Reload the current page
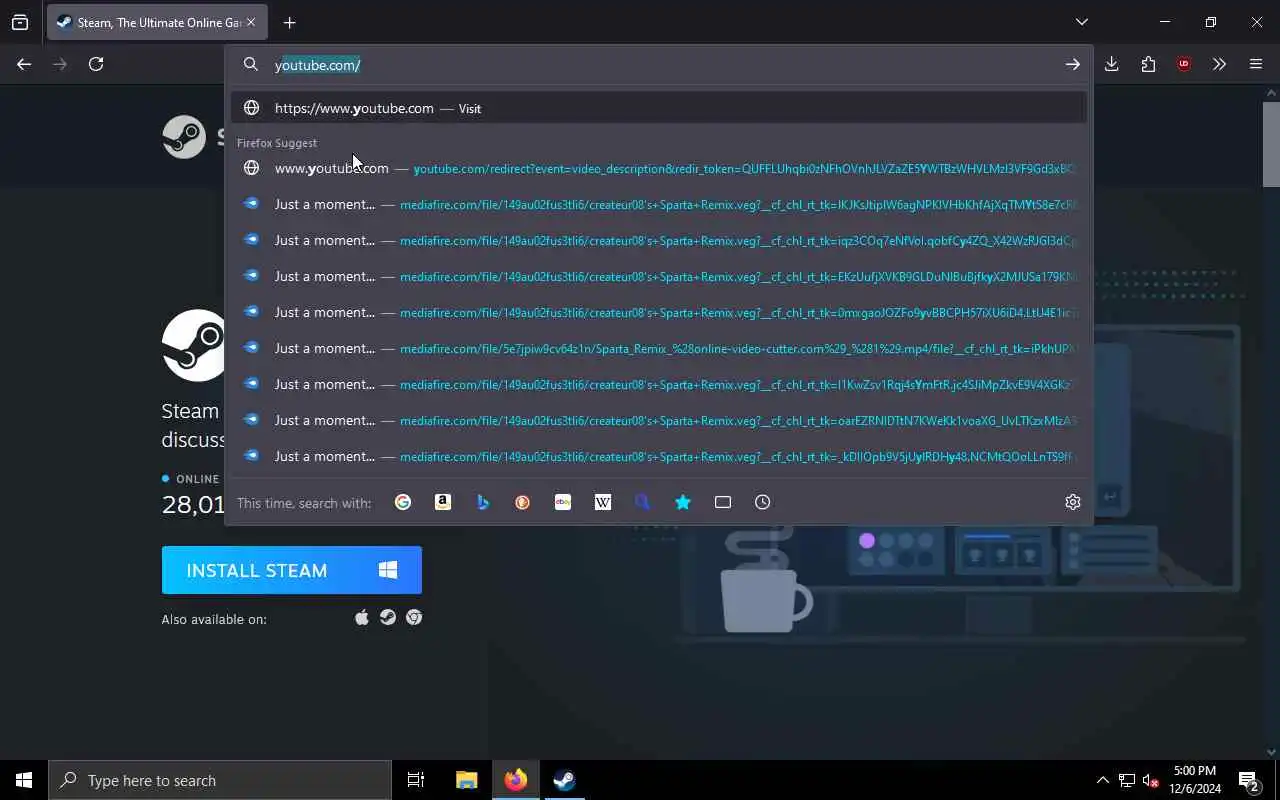This screenshot has height=800, width=1280. [x=96, y=64]
